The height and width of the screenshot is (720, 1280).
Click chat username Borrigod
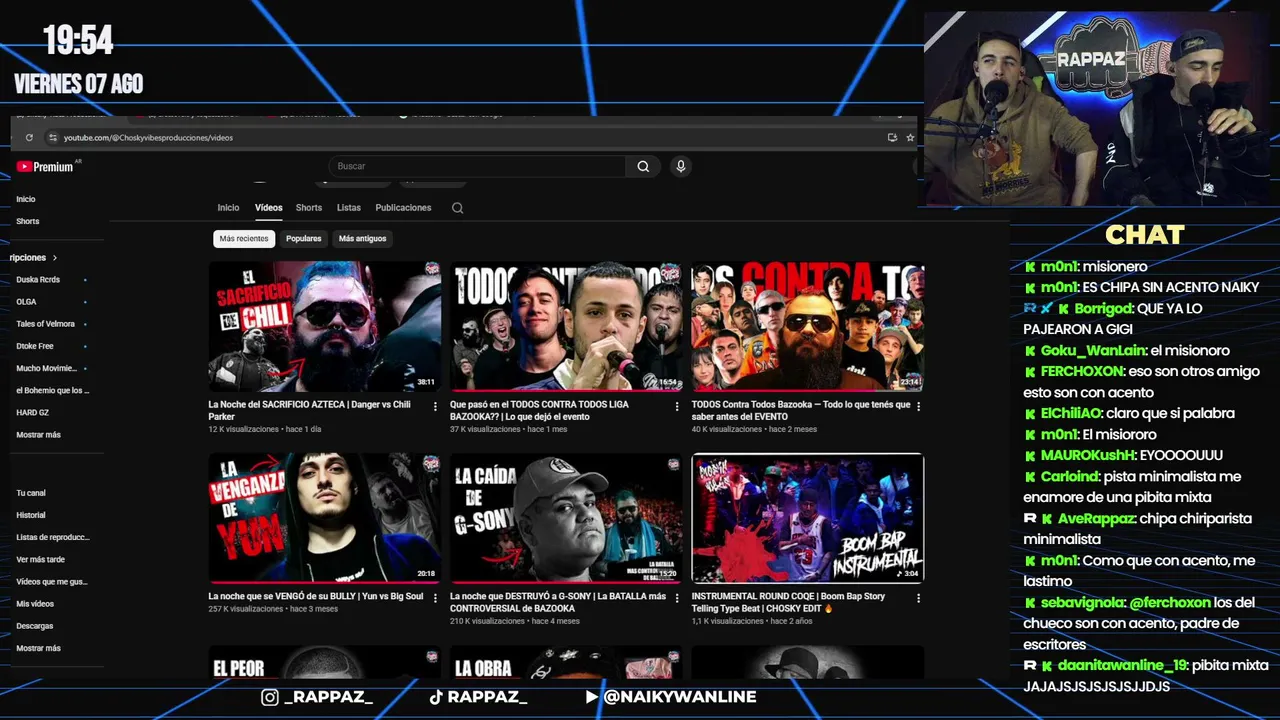pos(1103,309)
